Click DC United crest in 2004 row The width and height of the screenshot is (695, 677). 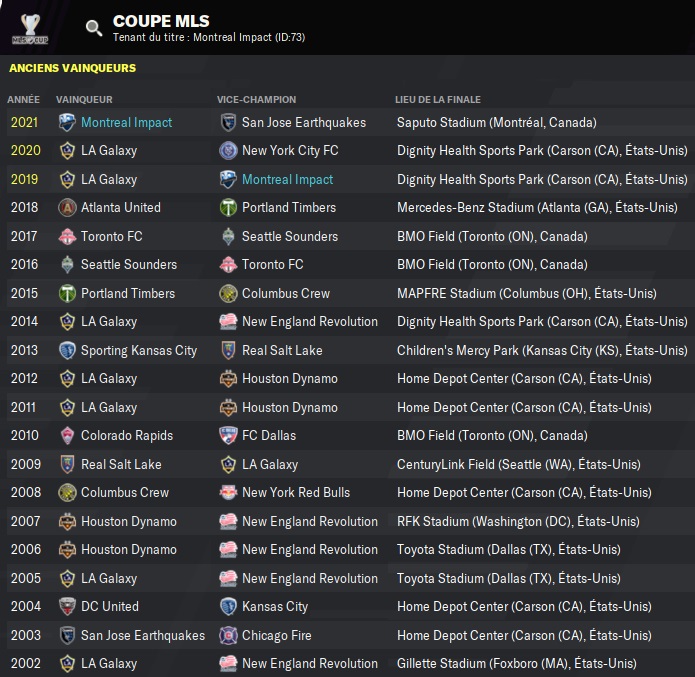coord(67,607)
